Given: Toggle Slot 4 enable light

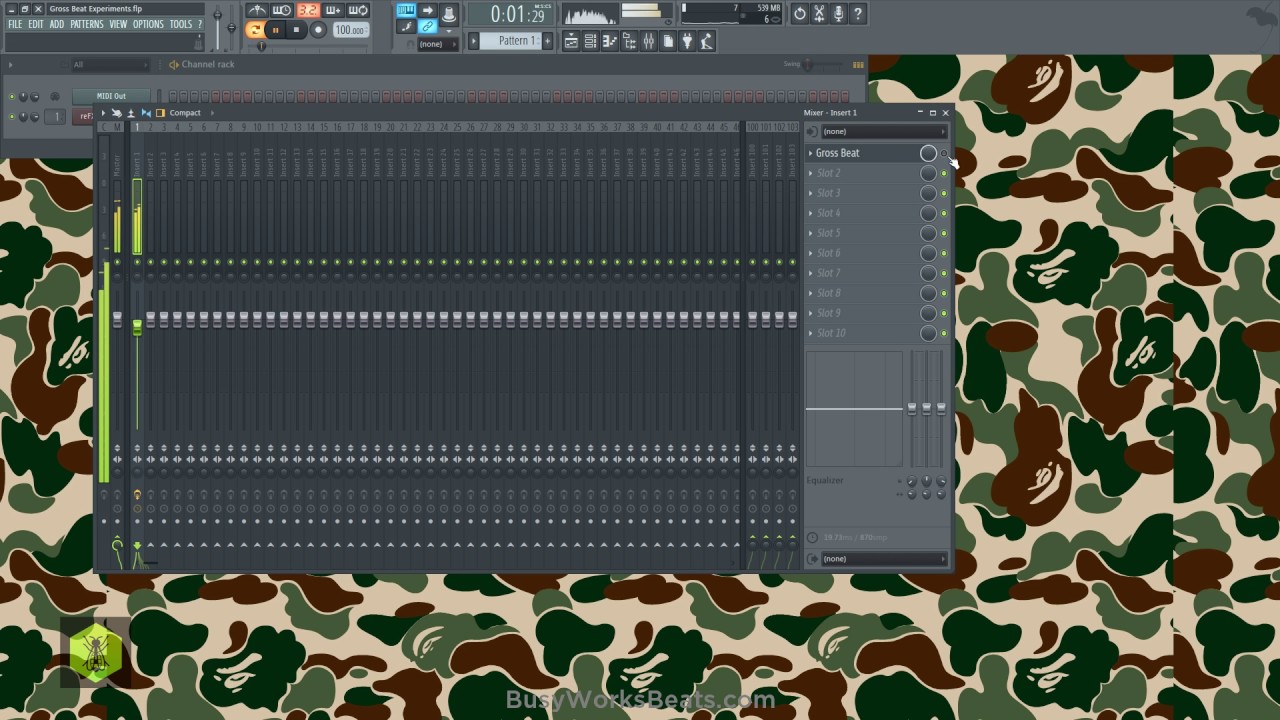Looking at the screenshot, I should point(943,213).
